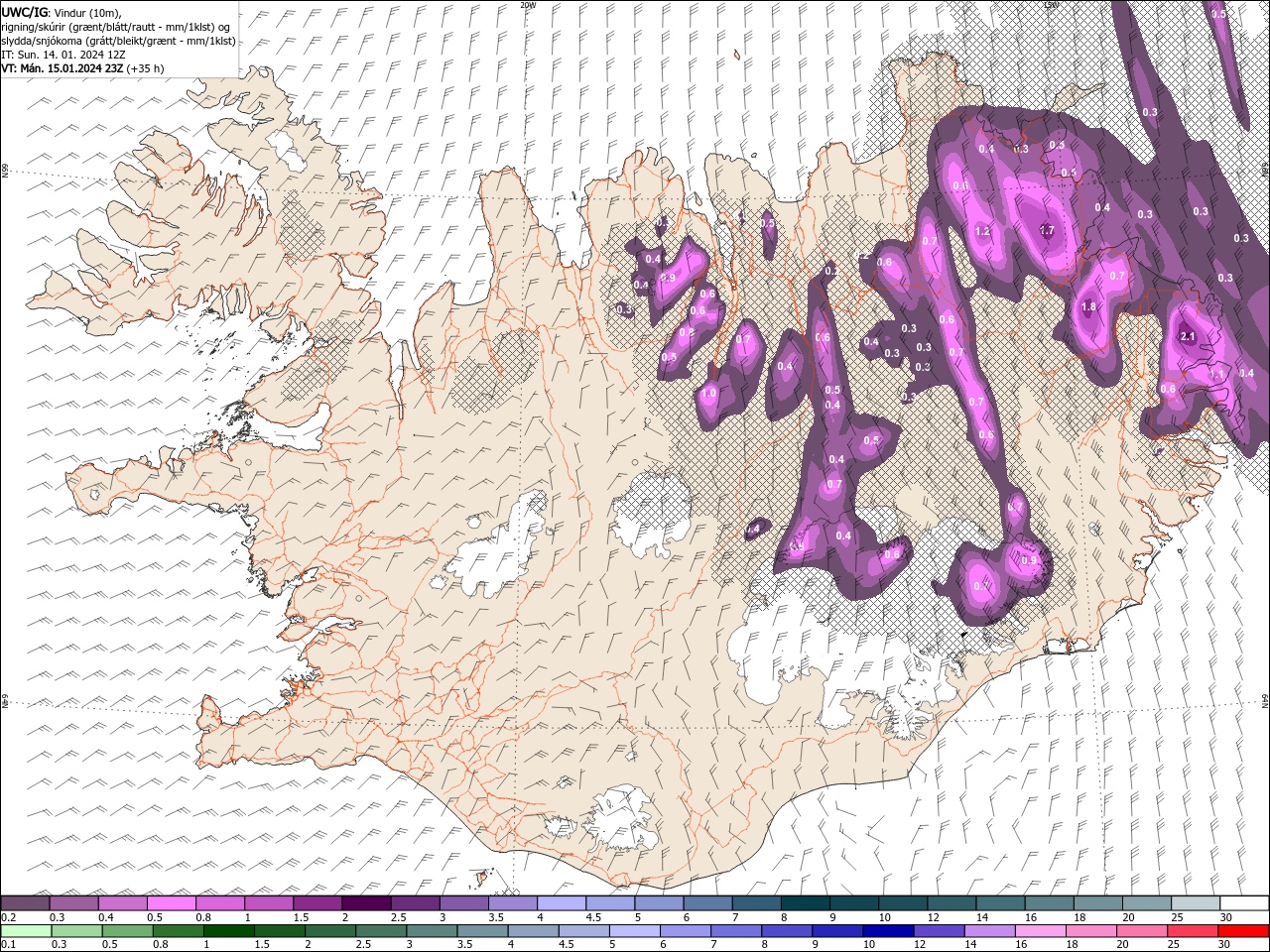1270x952 pixels.
Task: Choose top-row legend swatch between 2.5 and 3
Action: tap(415, 903)
